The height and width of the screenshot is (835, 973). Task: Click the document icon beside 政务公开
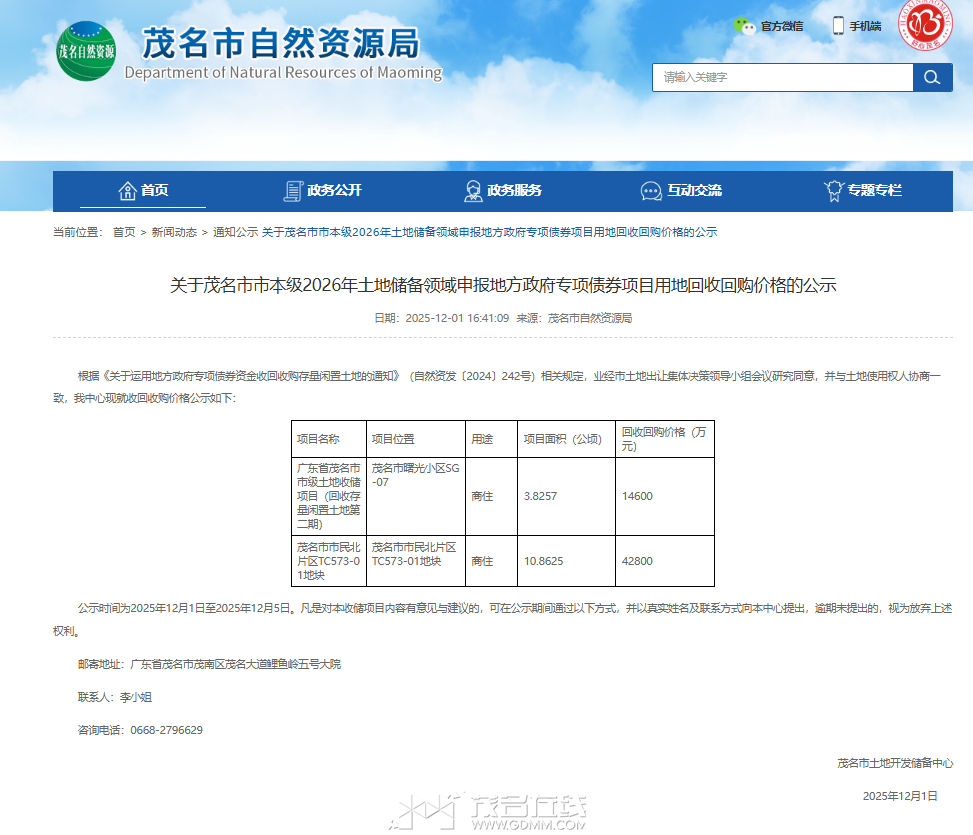click(293, 190)
